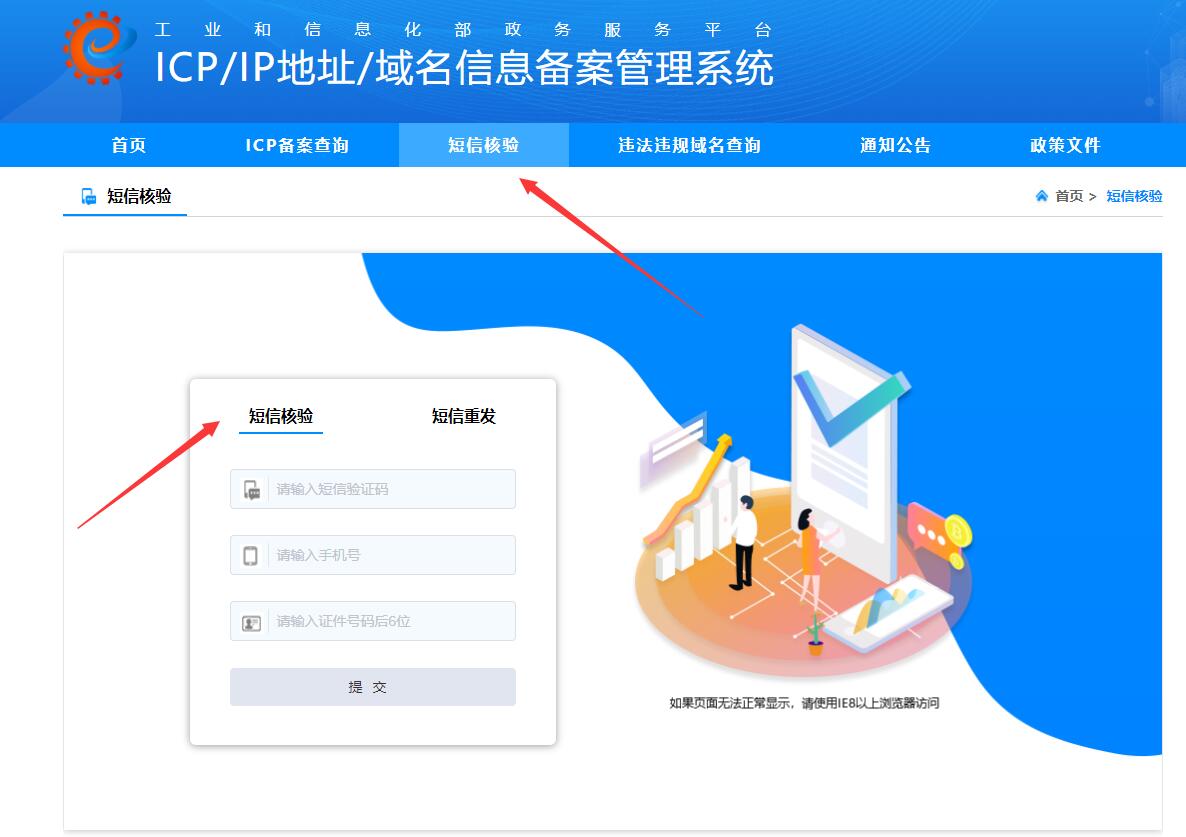Image resolution: width=1186 pixels, height=837 pixels.
Task: Select the 短信核验 tab in the form card
Action: [281, 416]
